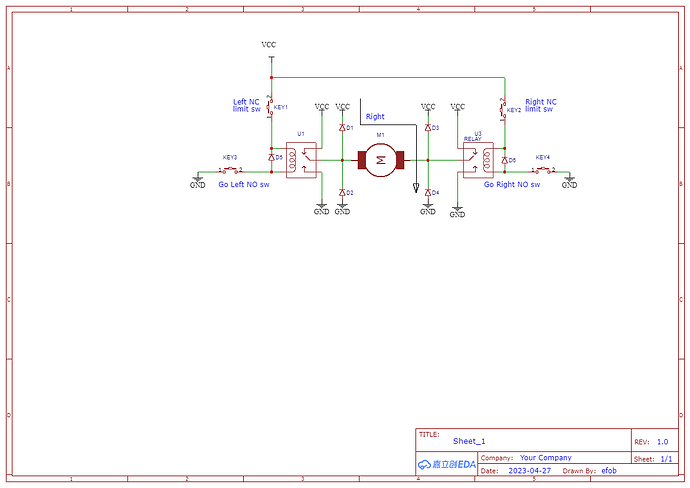The height and width of the screenshot is (488, 690).
Task: Select the "M1" designator text
Action: (380, 135)
